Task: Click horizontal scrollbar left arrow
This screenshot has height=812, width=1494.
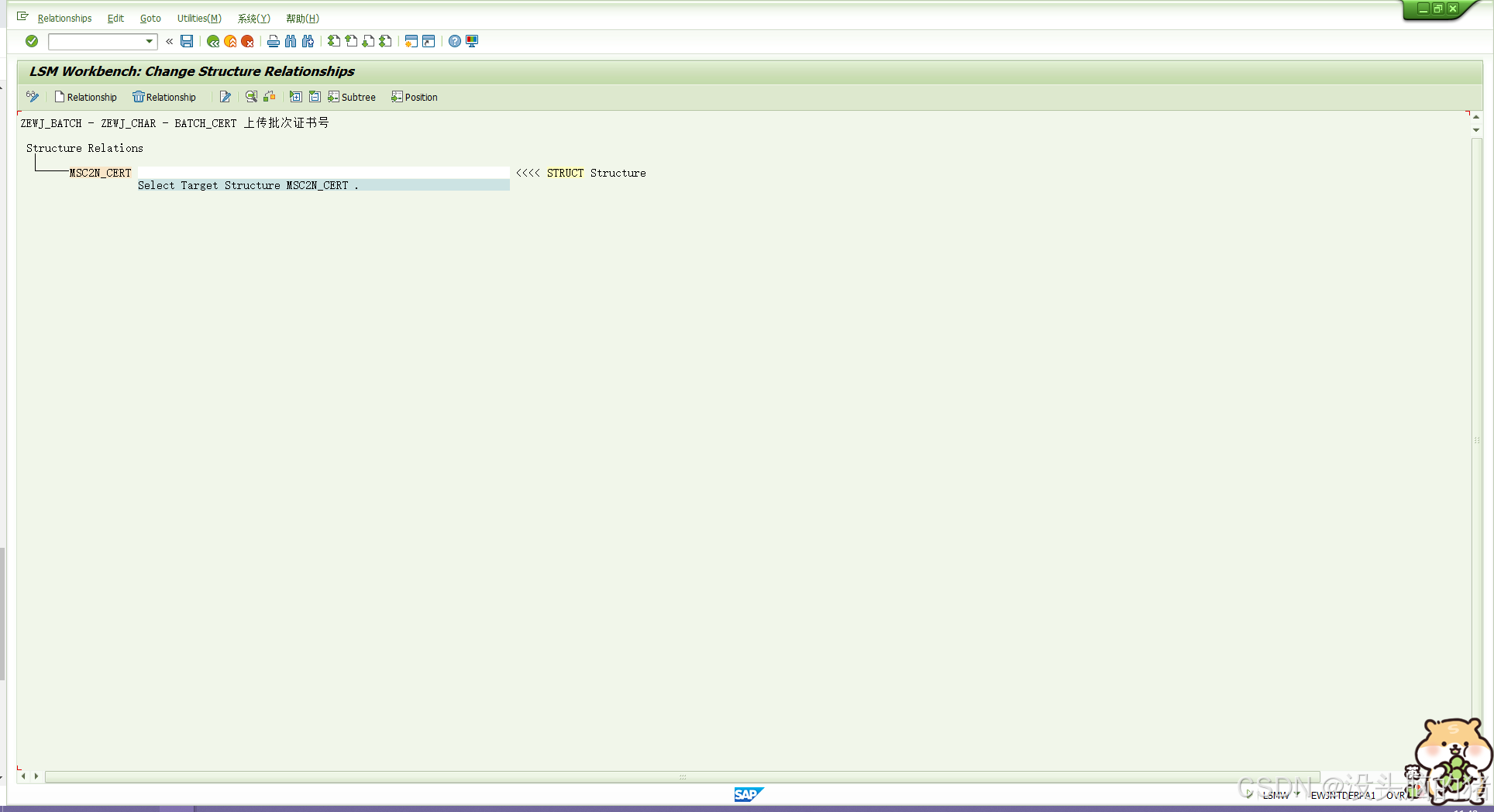Action: tap(23, 776)
